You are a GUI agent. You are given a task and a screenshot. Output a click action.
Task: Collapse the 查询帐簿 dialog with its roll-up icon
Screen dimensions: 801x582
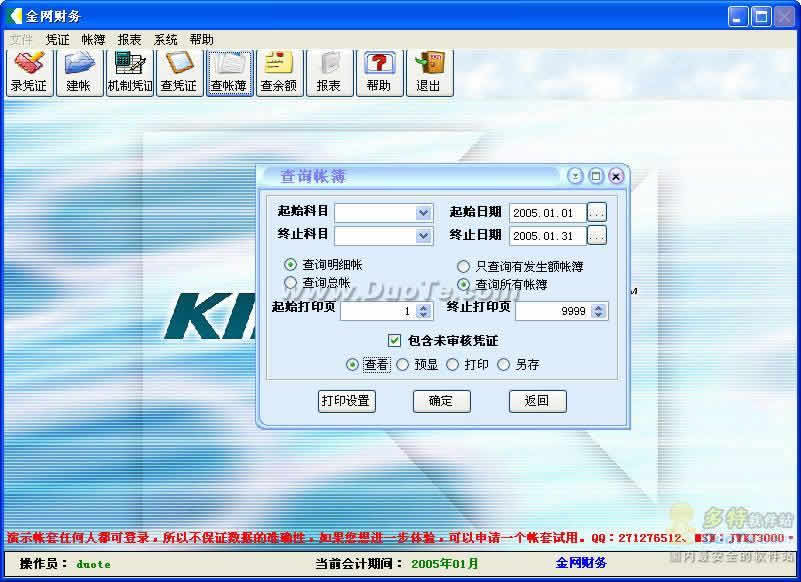coord(575,176)
